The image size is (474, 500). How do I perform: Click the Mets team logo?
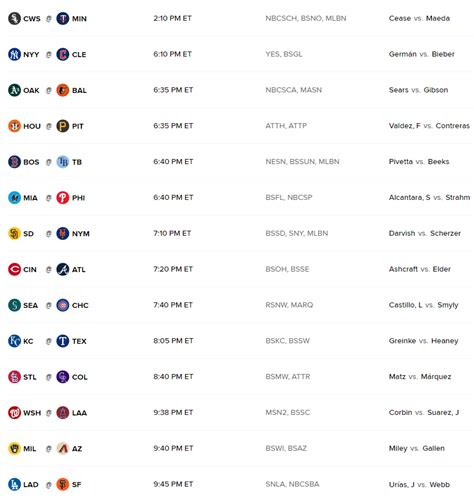(63, 233)
